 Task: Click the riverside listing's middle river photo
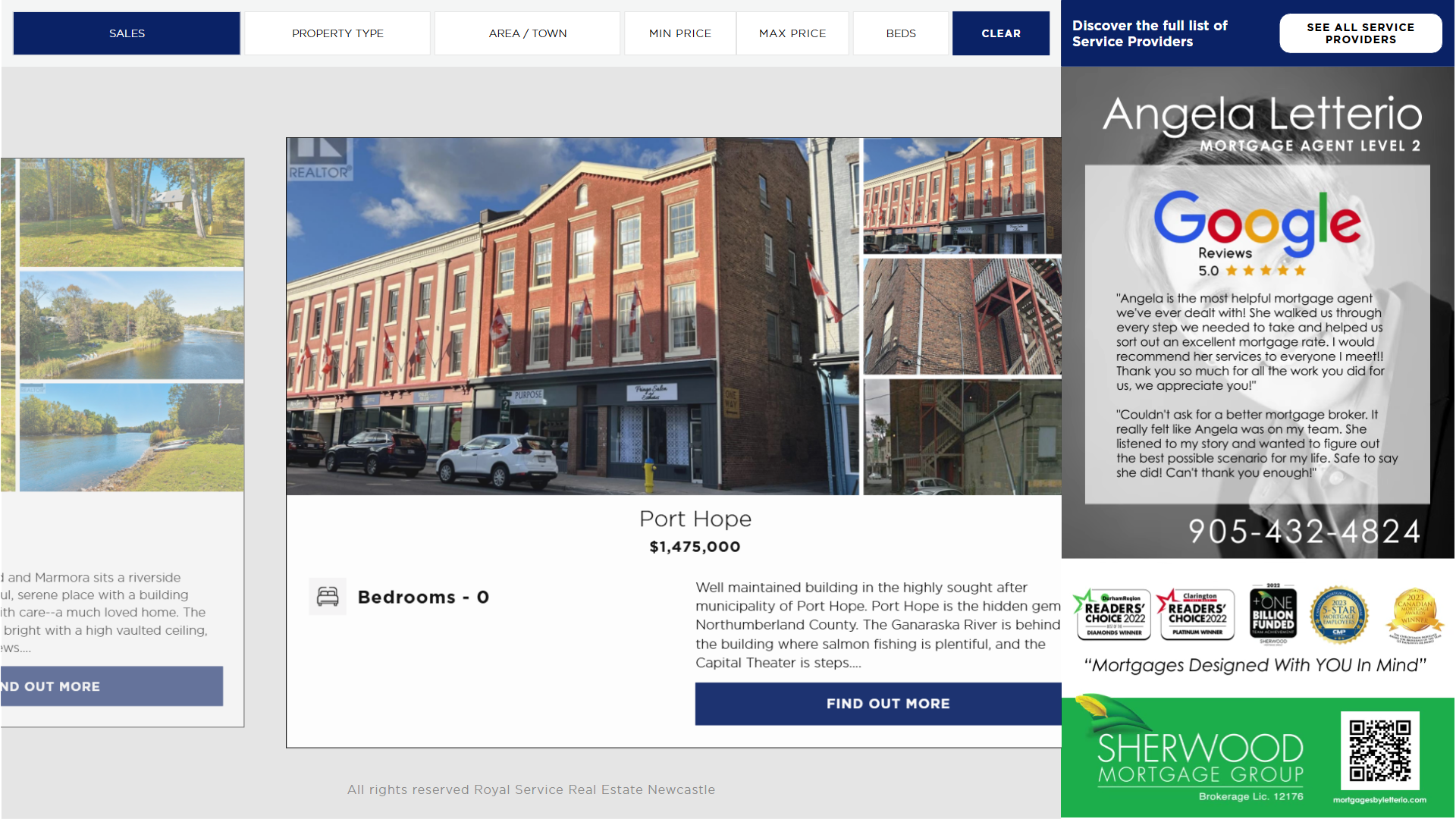pyautogui.click(x=131, y=325)
